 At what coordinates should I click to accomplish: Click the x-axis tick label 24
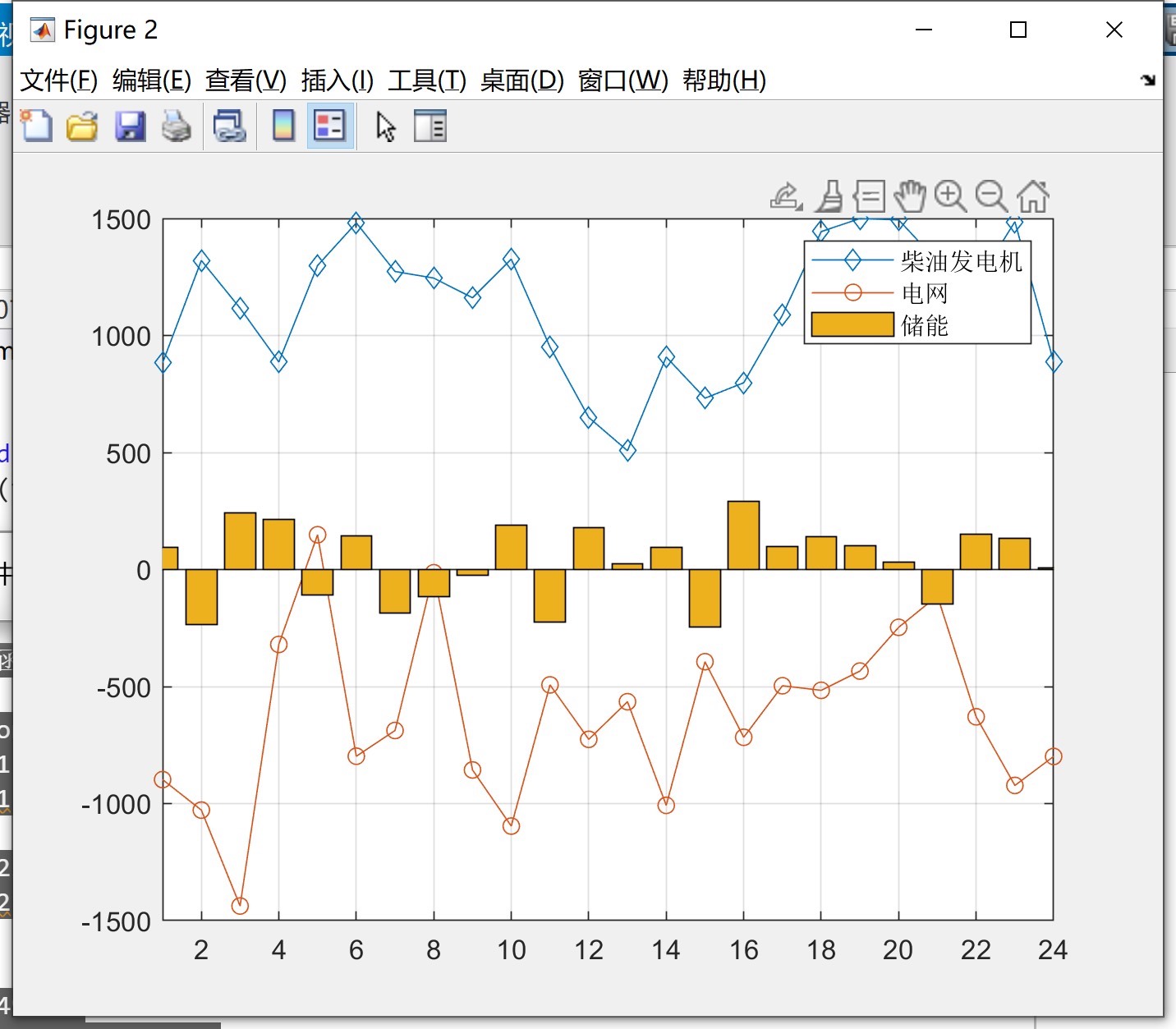[1053, 950]
